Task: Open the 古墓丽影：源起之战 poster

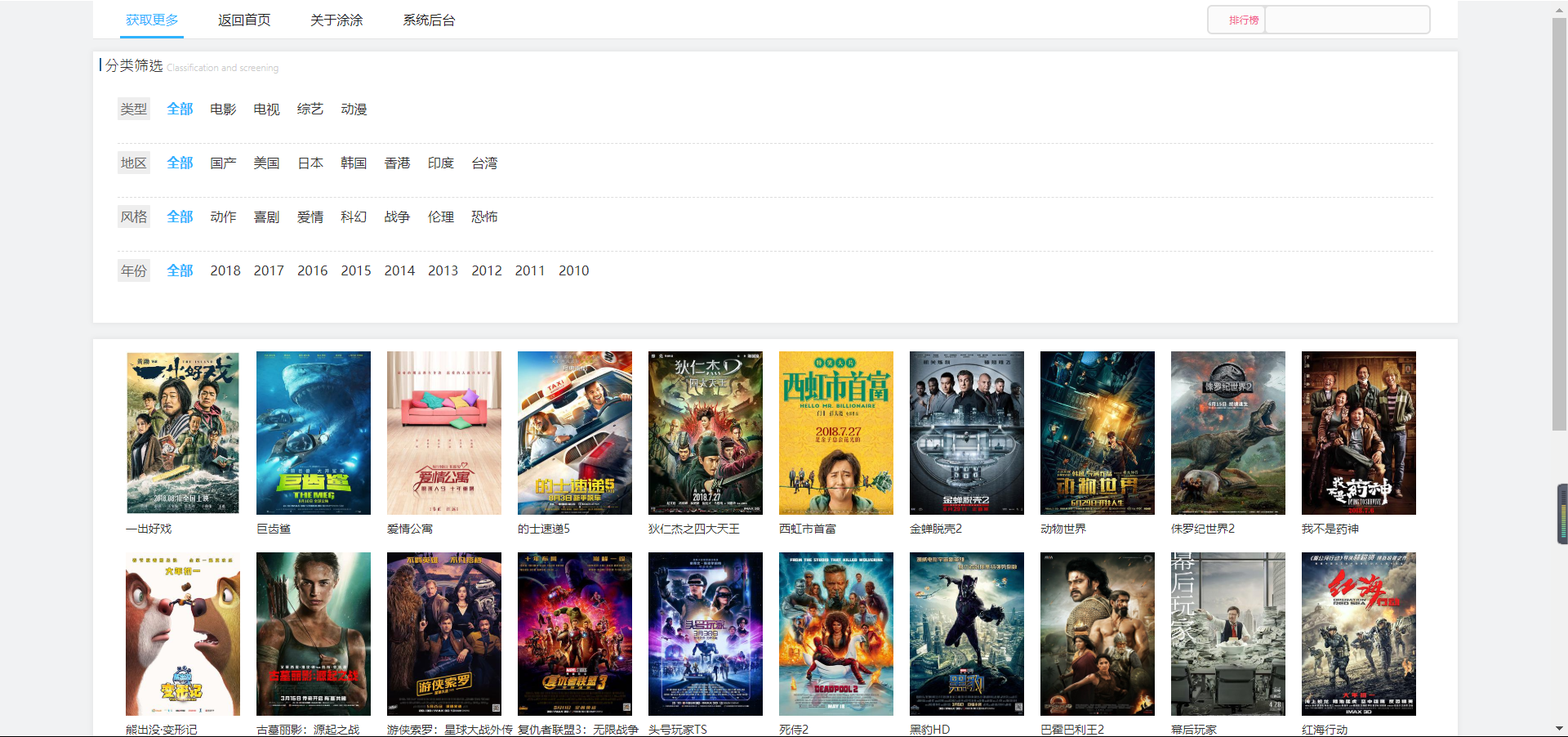Action: point(314,634)
